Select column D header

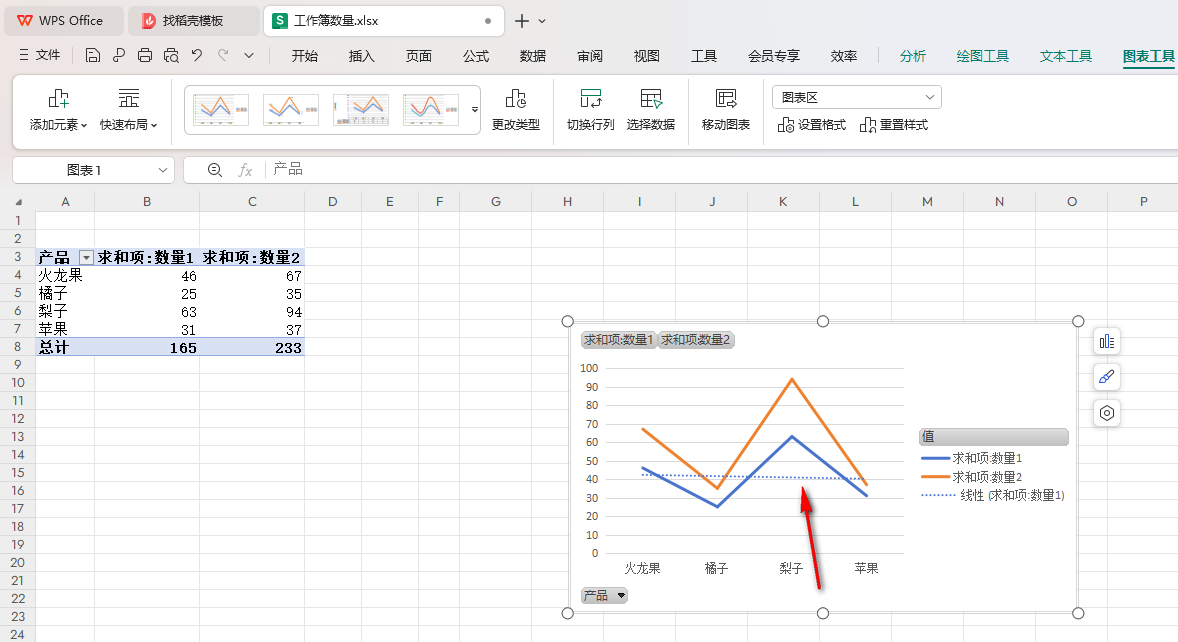tap(332, 201)
